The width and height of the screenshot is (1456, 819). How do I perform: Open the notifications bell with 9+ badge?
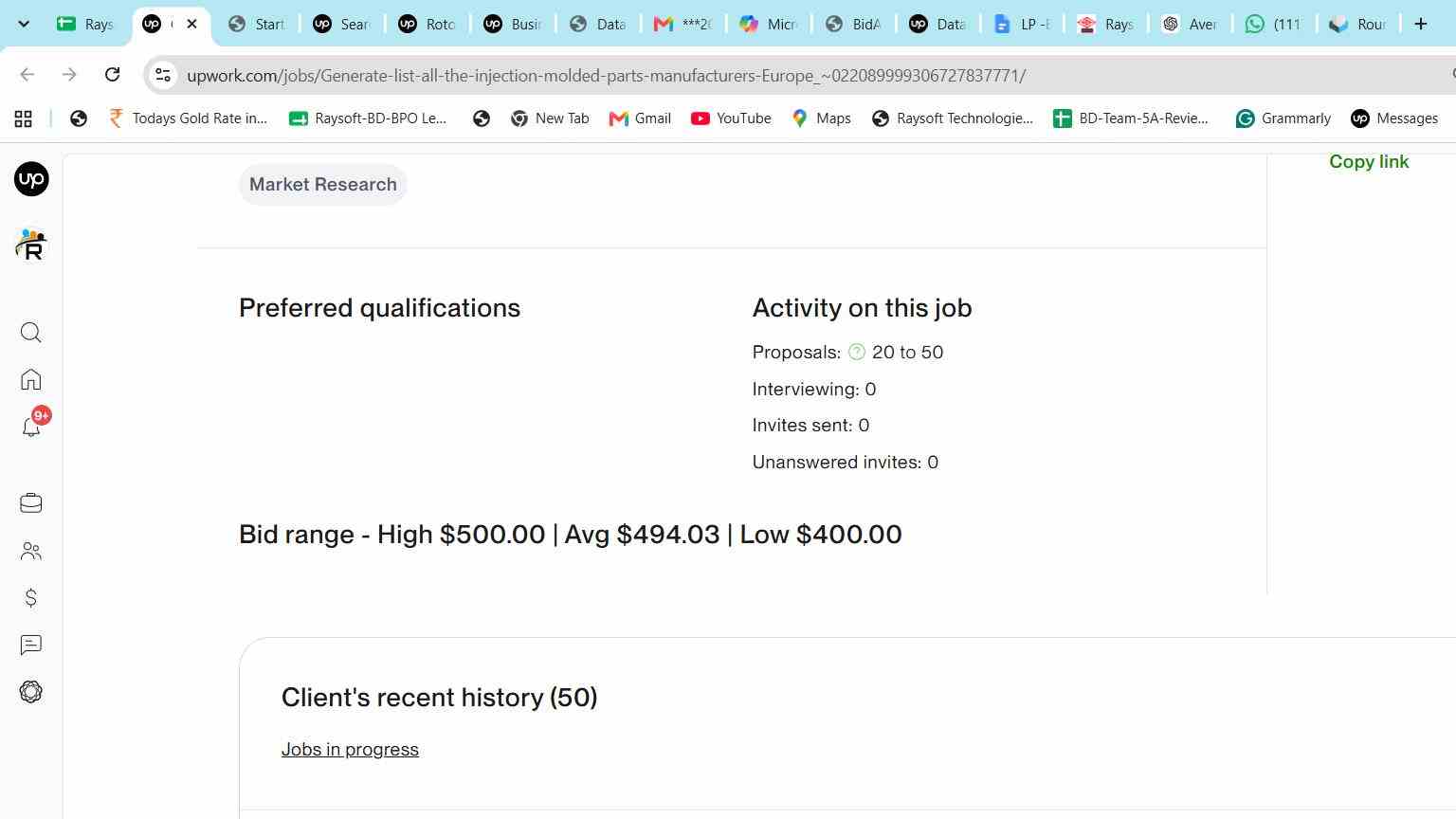pos(31,427)
